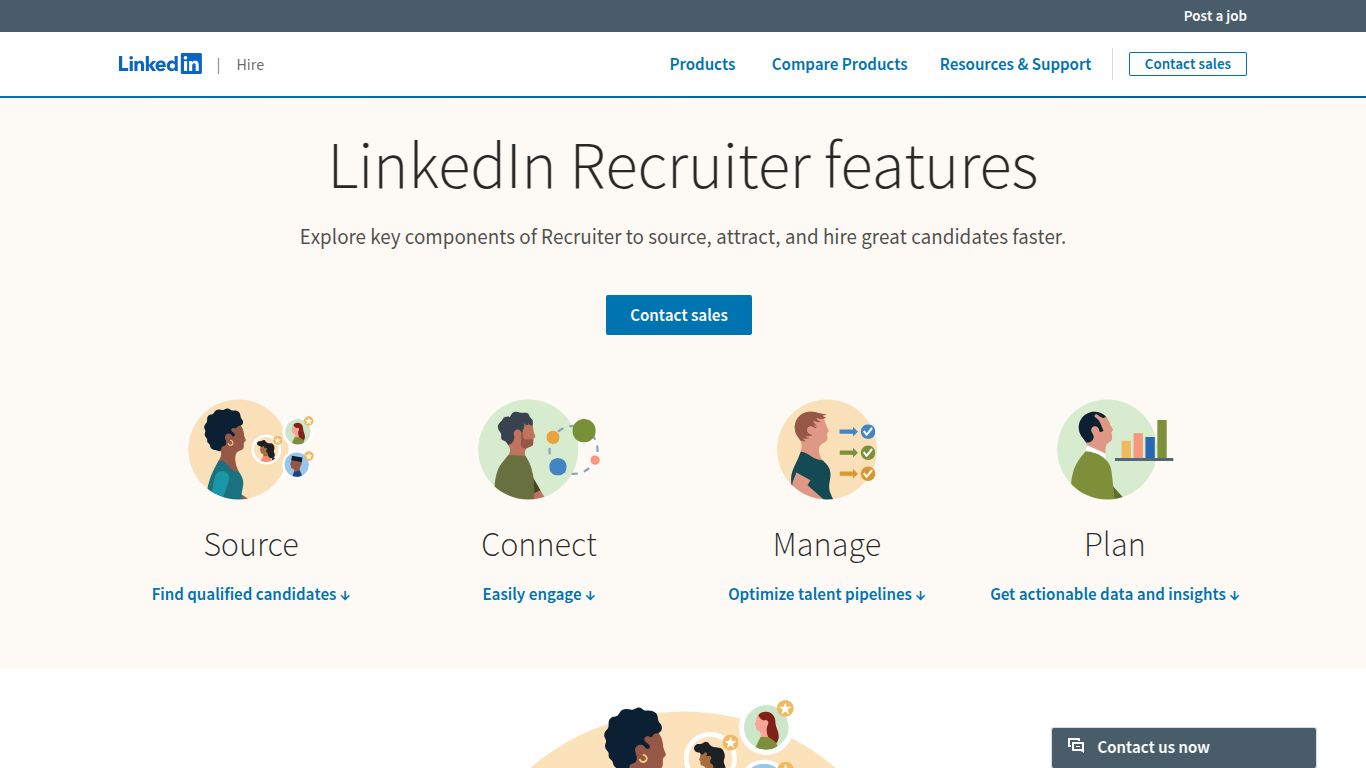Open the Resources & Support menu
This screenshot has height=768, width=1366.
pos(1015,64)
